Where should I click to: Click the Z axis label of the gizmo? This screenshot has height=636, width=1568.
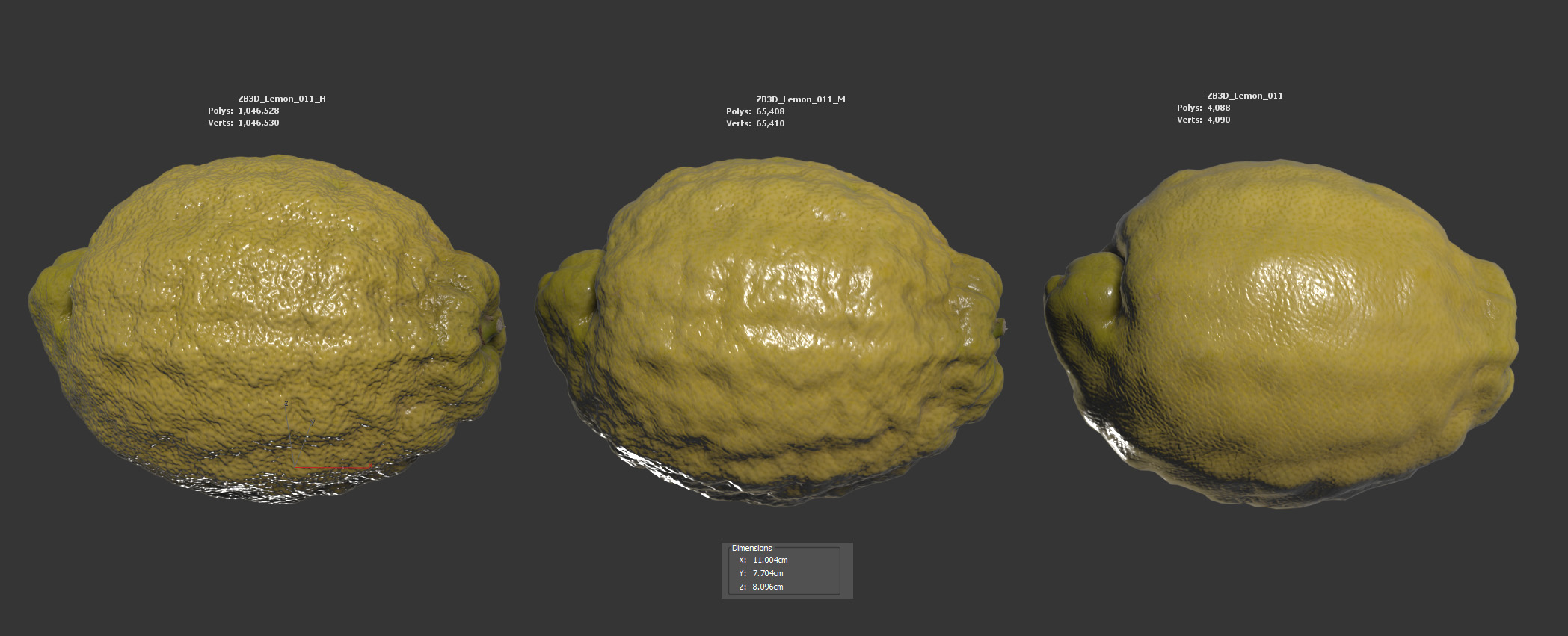(286, 404)
